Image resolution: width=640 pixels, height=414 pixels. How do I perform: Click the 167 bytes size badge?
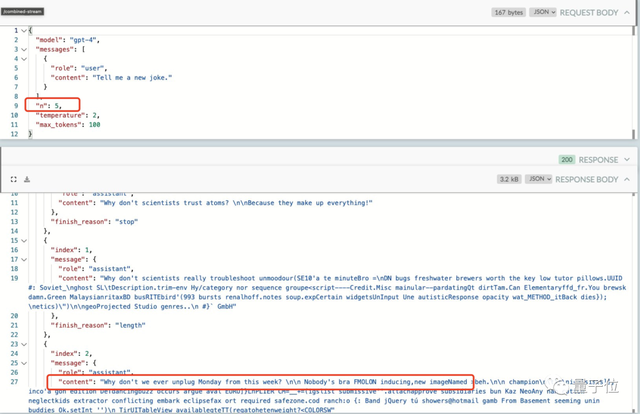tap(509, 13)
